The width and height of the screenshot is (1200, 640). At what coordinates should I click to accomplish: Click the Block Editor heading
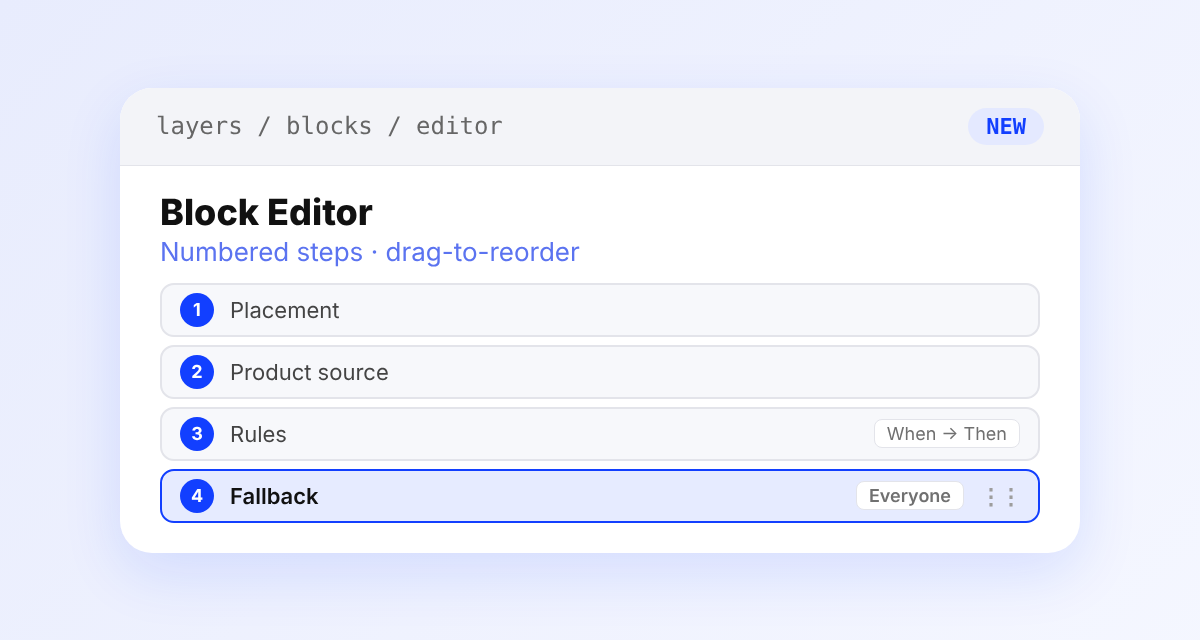tap(266, 212)
